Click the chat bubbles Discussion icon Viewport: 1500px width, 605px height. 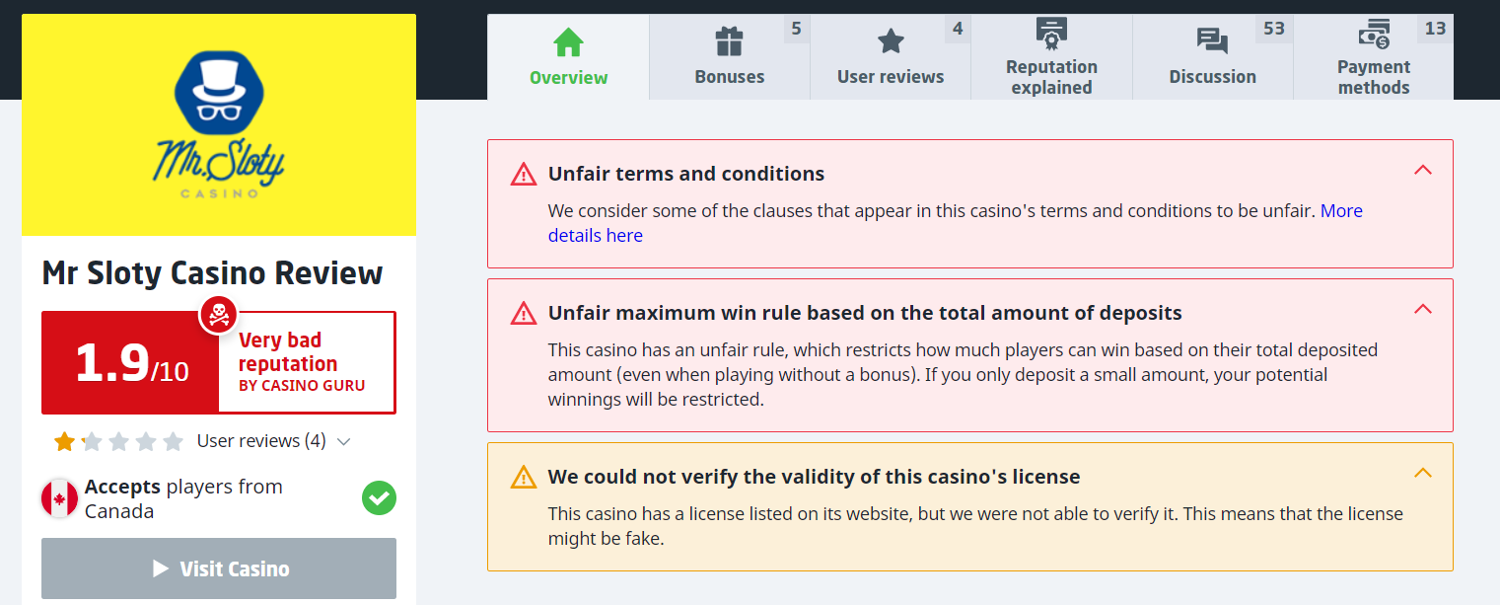click(x=1212, y=42)
